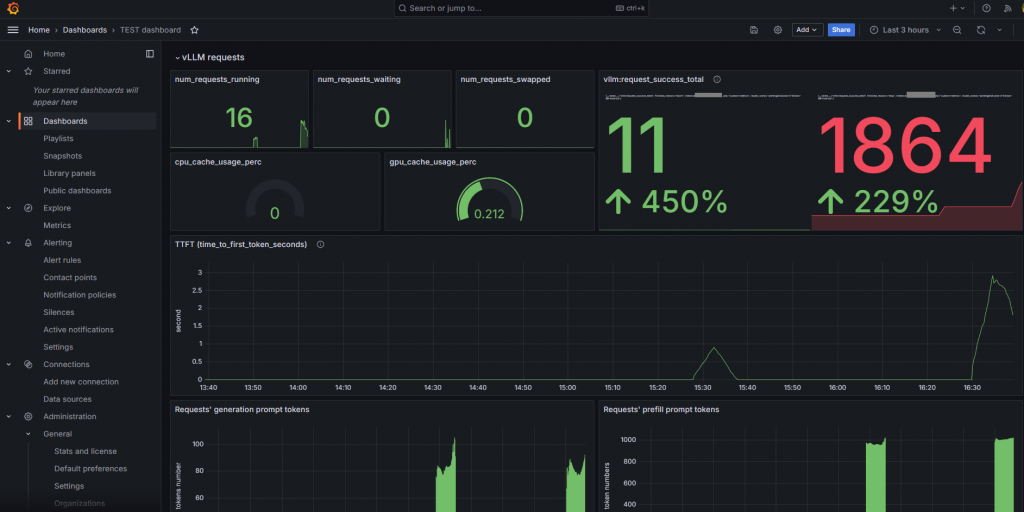The image size is (1024, 512).
Task: Collapse the vLLM requests row
Action: click(x=176, y=57)
